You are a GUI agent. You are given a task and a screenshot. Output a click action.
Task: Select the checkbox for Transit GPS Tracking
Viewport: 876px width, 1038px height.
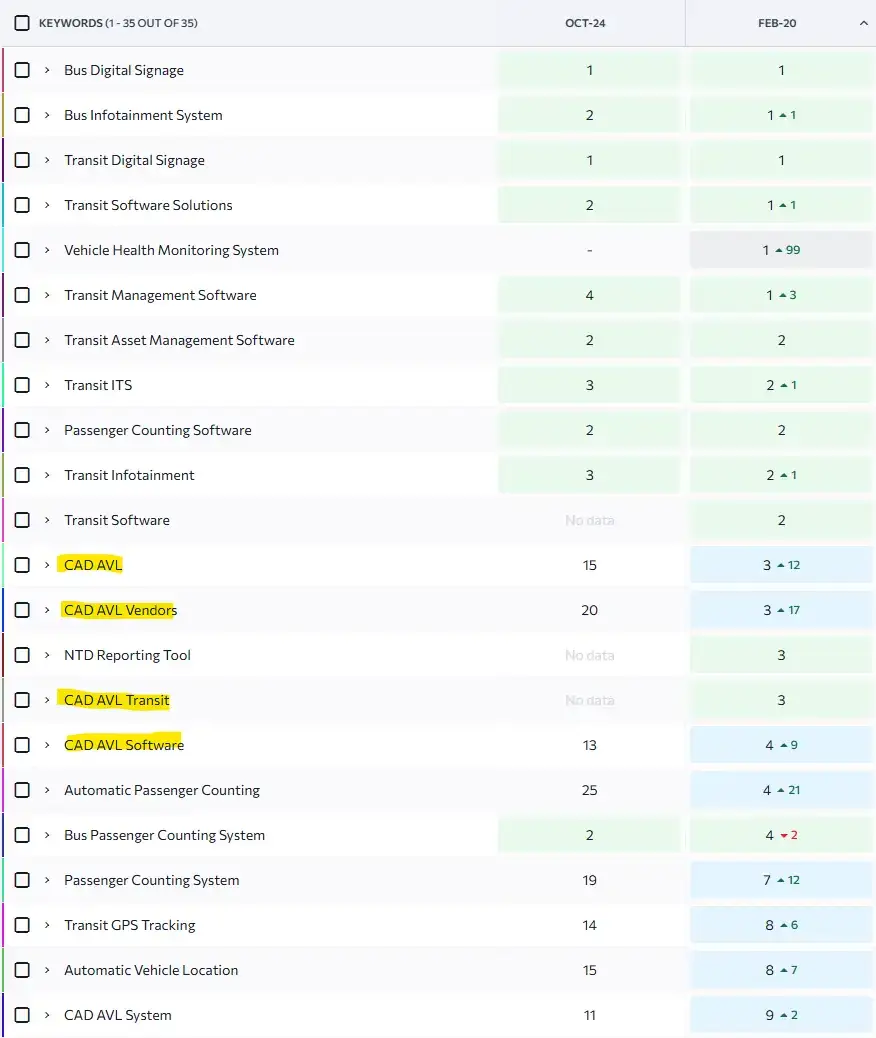coord(22,925)
